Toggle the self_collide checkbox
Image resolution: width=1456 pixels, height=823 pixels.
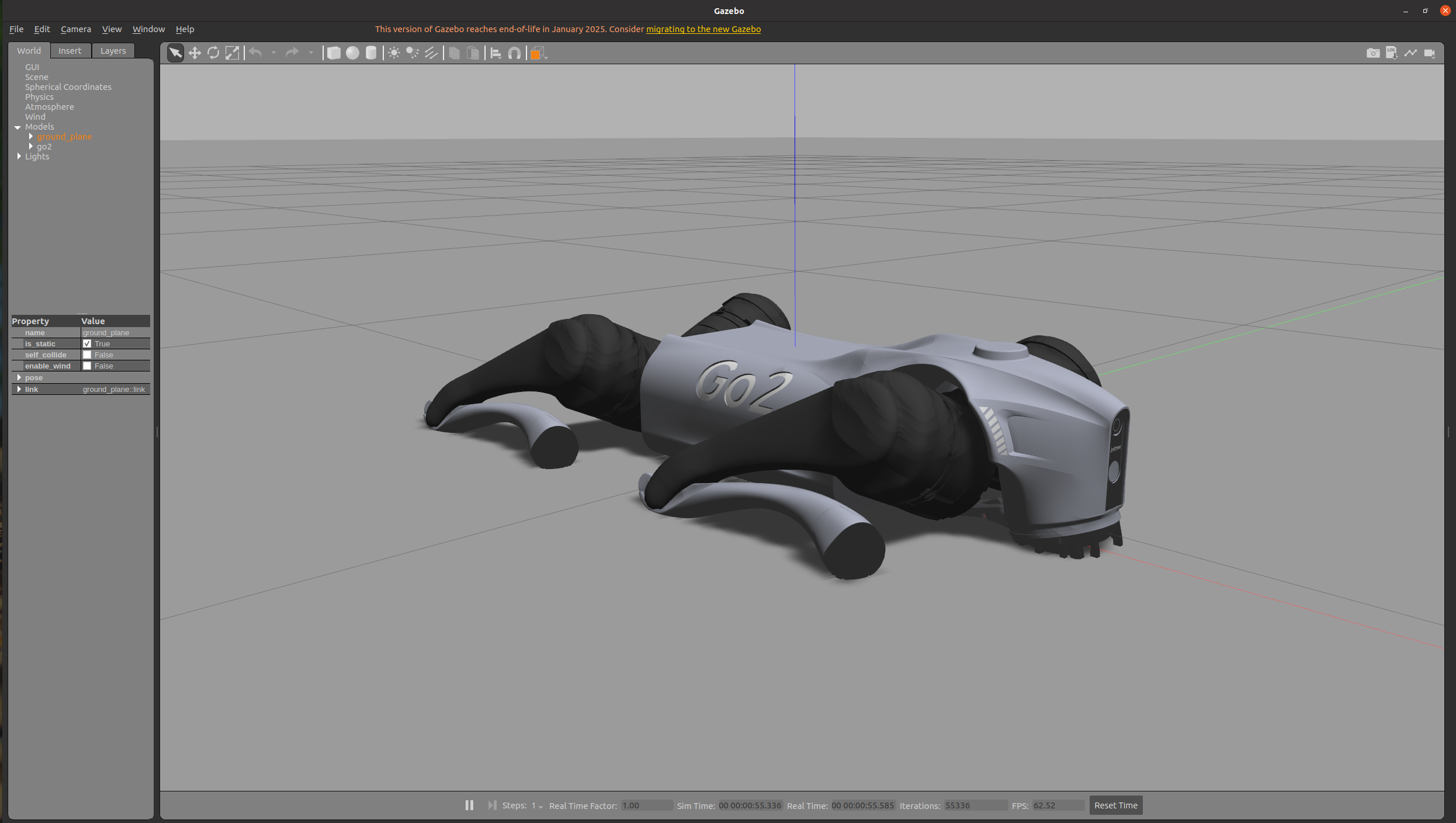click(87, 355)
